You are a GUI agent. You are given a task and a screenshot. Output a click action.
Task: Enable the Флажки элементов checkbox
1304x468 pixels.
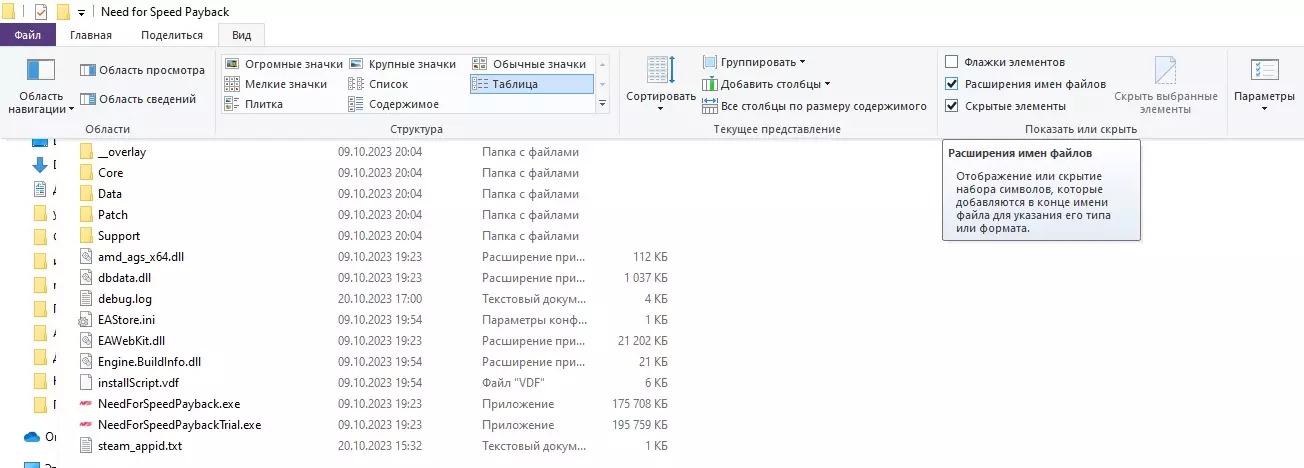click(952, 62)
